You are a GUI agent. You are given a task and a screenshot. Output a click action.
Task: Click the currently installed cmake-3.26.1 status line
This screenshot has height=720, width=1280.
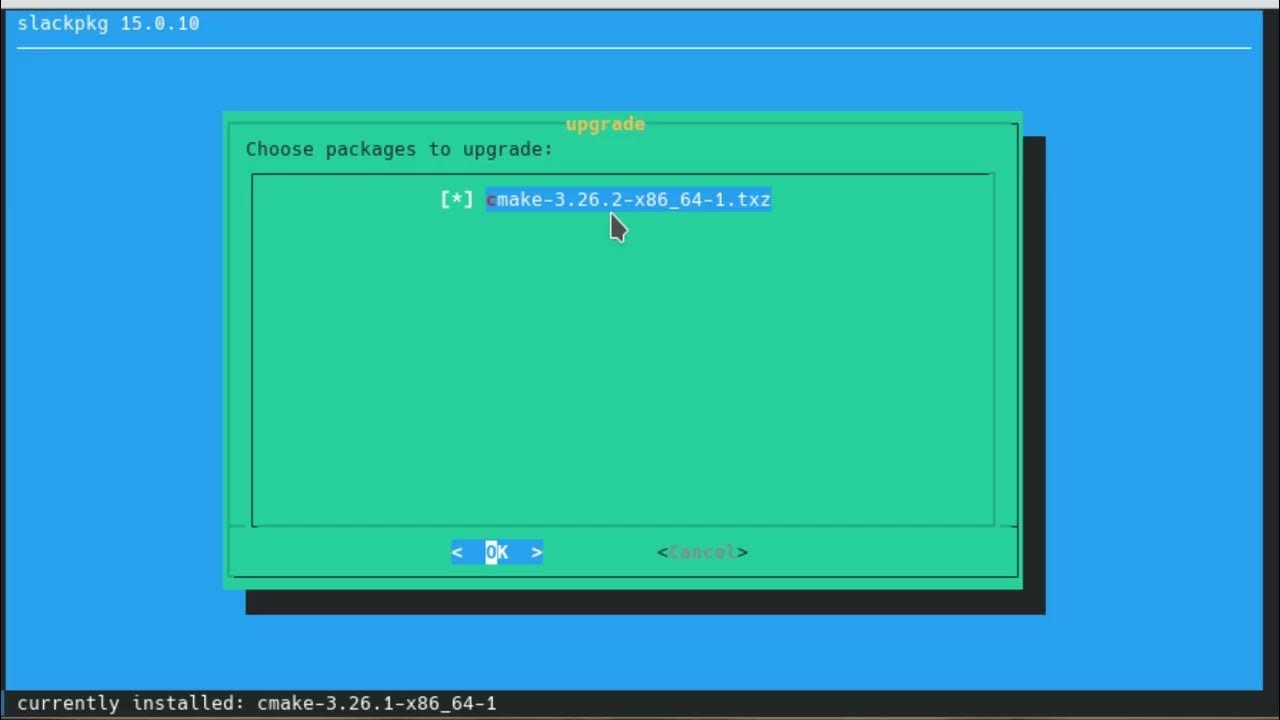tap(256, 703)
